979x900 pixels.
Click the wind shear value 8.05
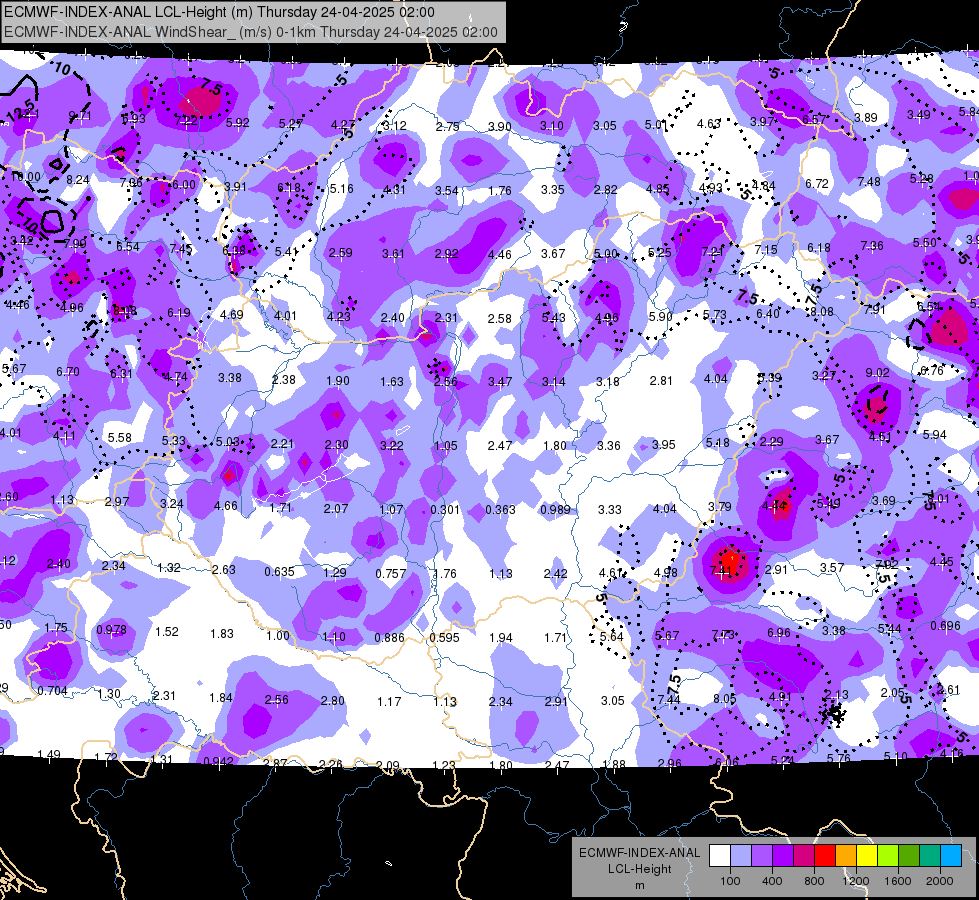[x=725, y=698]
